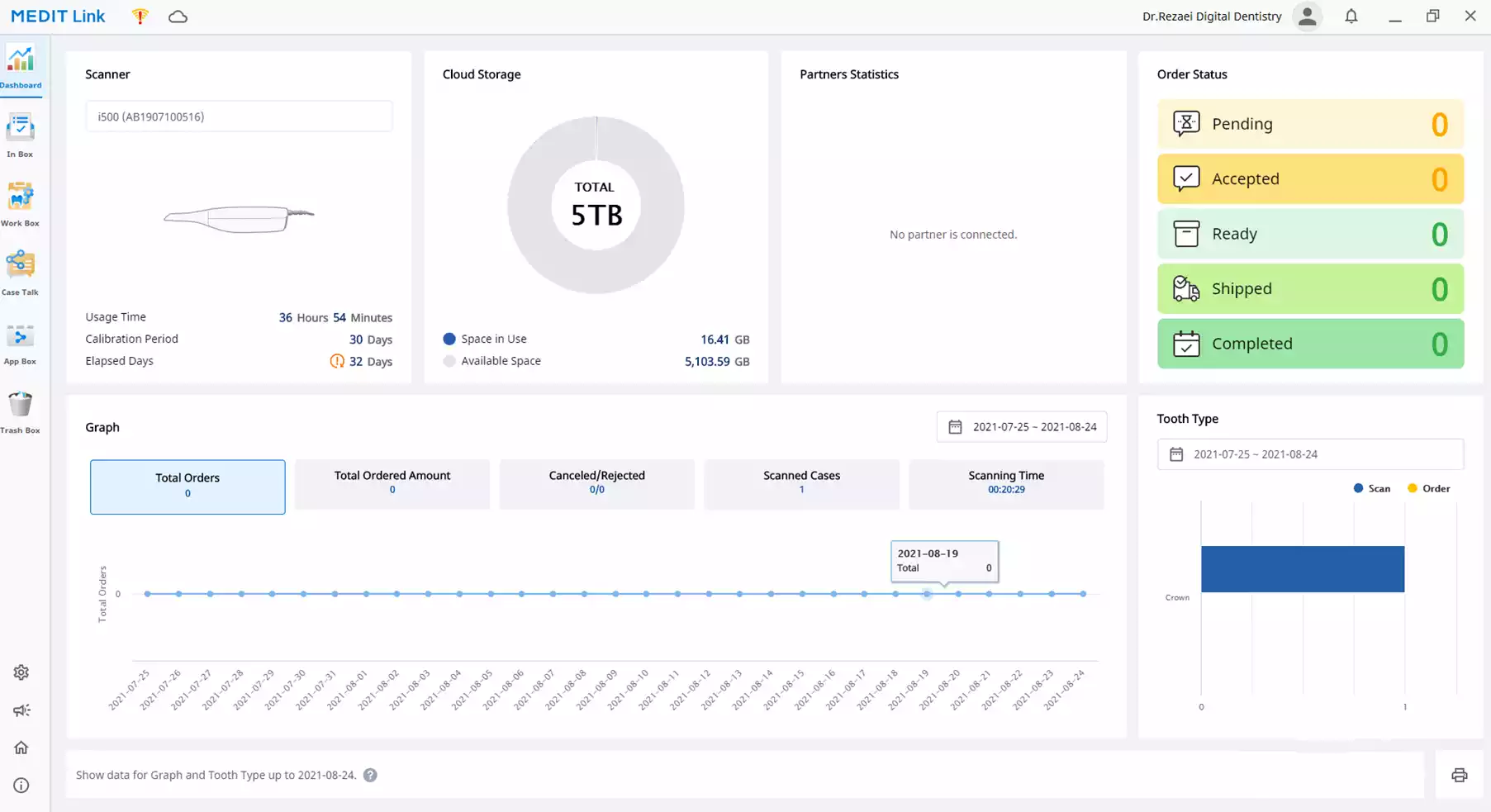Viewport: 1491px width, 812px height.
Task: Click the cloud sync icon
Action: [178, 17]
